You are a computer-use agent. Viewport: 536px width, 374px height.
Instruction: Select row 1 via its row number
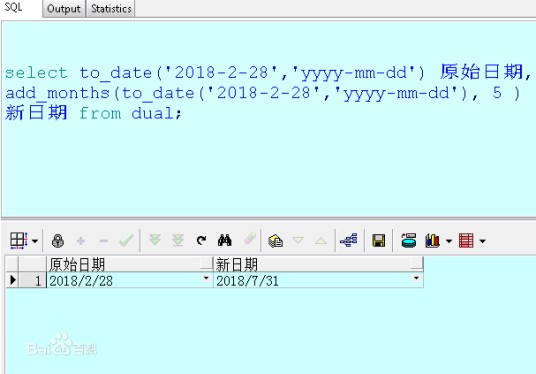pos(32,280)
